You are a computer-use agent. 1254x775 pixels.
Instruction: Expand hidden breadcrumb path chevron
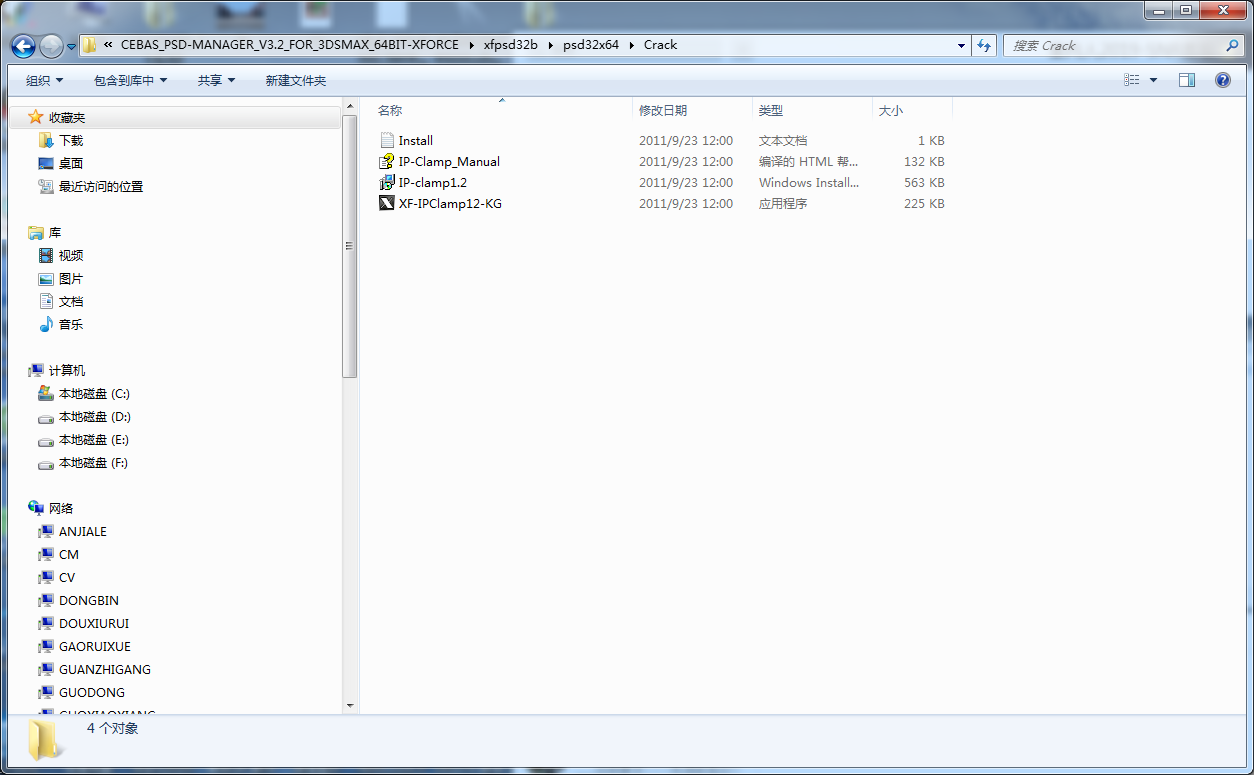[x=108, y=45]
